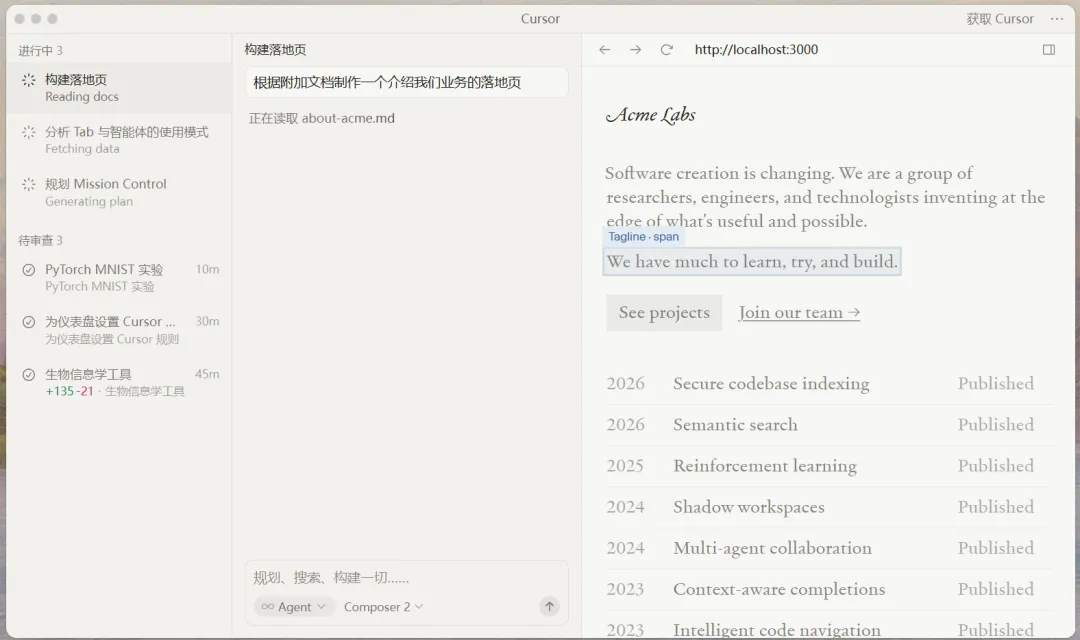The image size is (1080, 640).
Task: Click the +135 -21 diff stats
Action: 69,391
